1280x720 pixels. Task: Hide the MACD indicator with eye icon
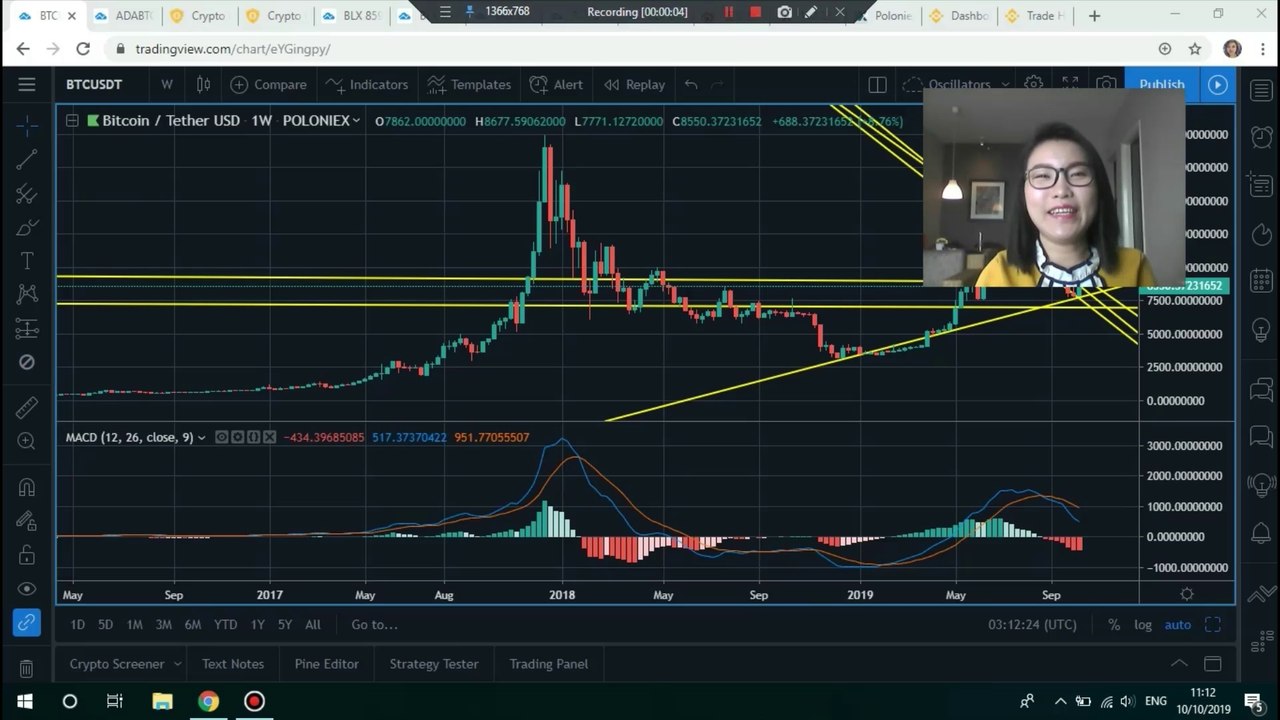click(x=222, y=437)
